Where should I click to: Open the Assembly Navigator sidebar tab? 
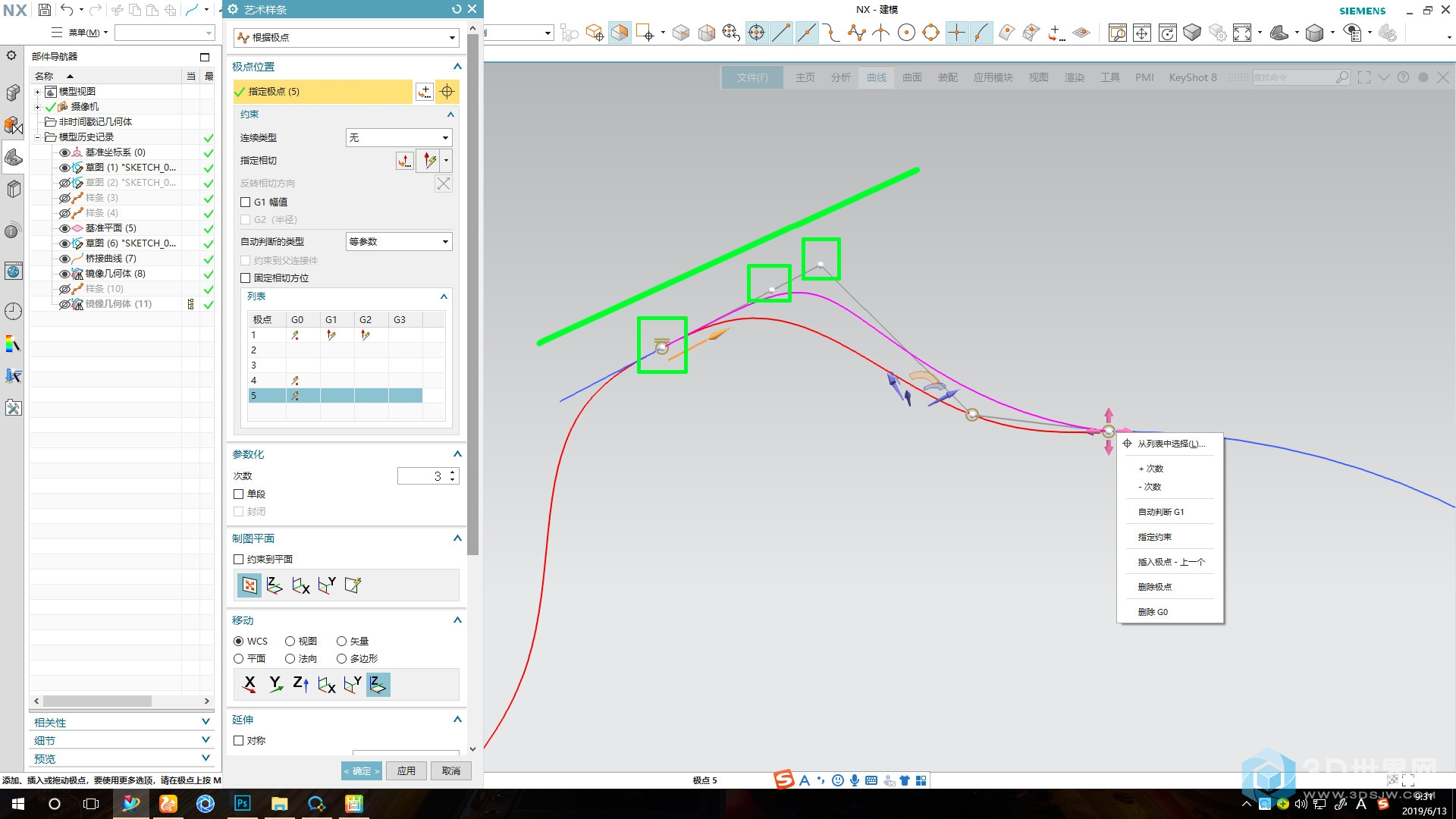point(13,93)
